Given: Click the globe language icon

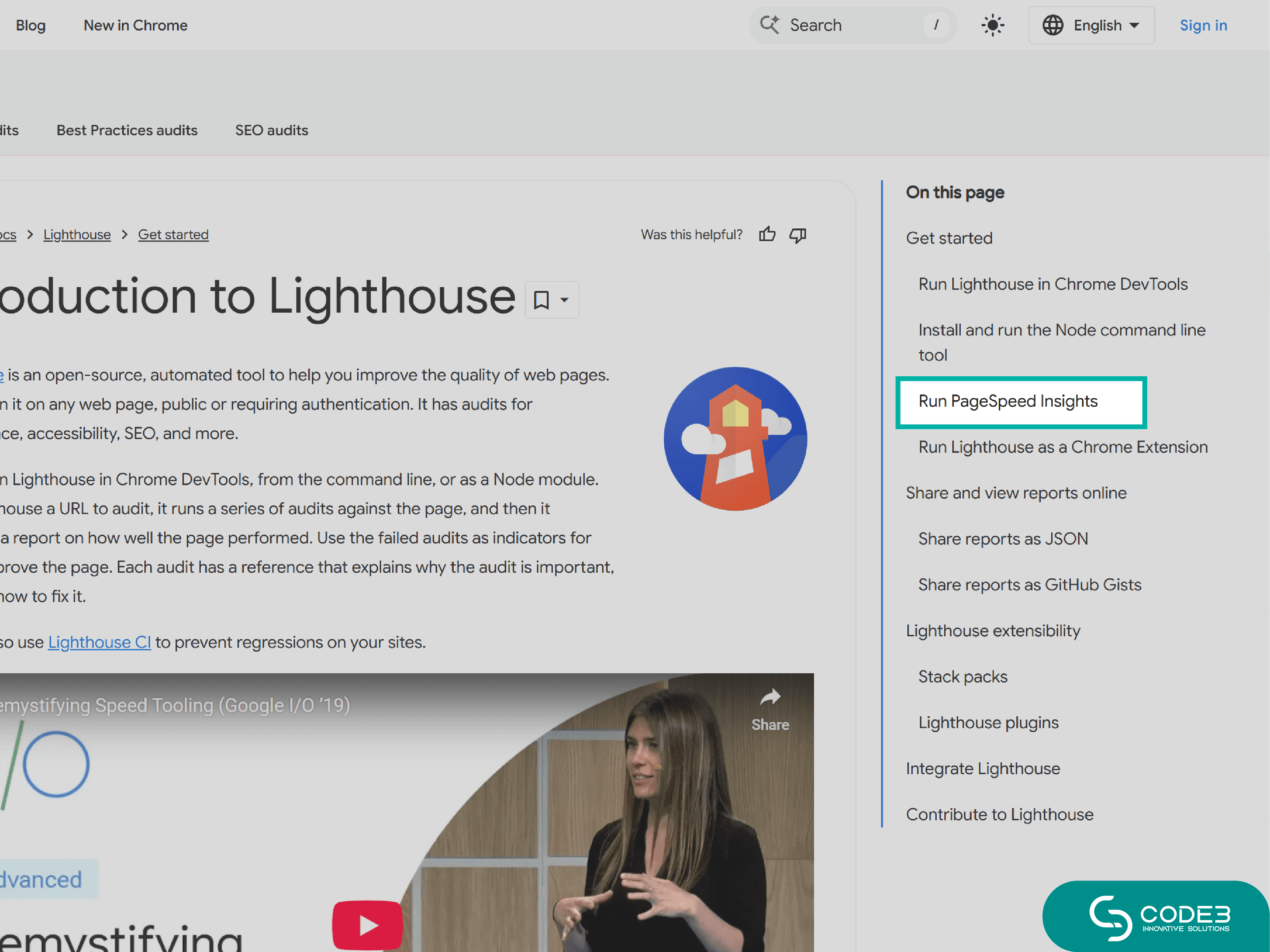Looking at the screenshot, I should [1052, 25].
